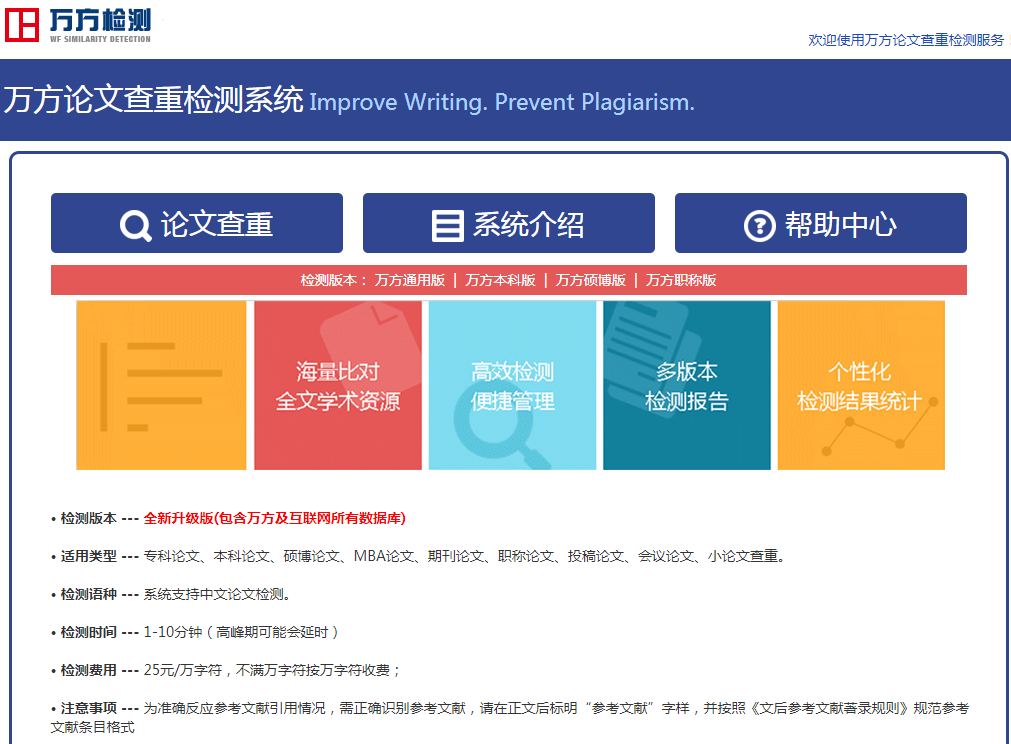Screen dimensions: 1011x744
Task: Click the question mark icon in 帮助中心 button
Action: [760, 226]
